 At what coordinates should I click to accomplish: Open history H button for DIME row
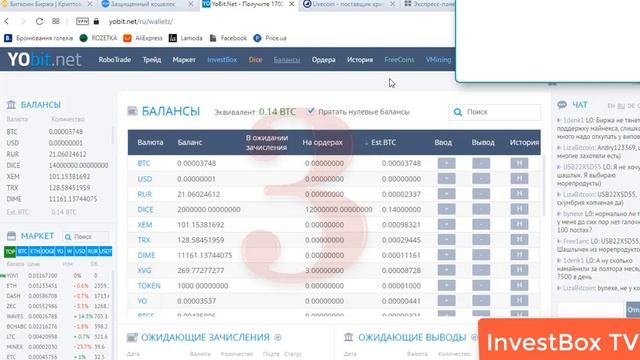(x=519, y=255)
